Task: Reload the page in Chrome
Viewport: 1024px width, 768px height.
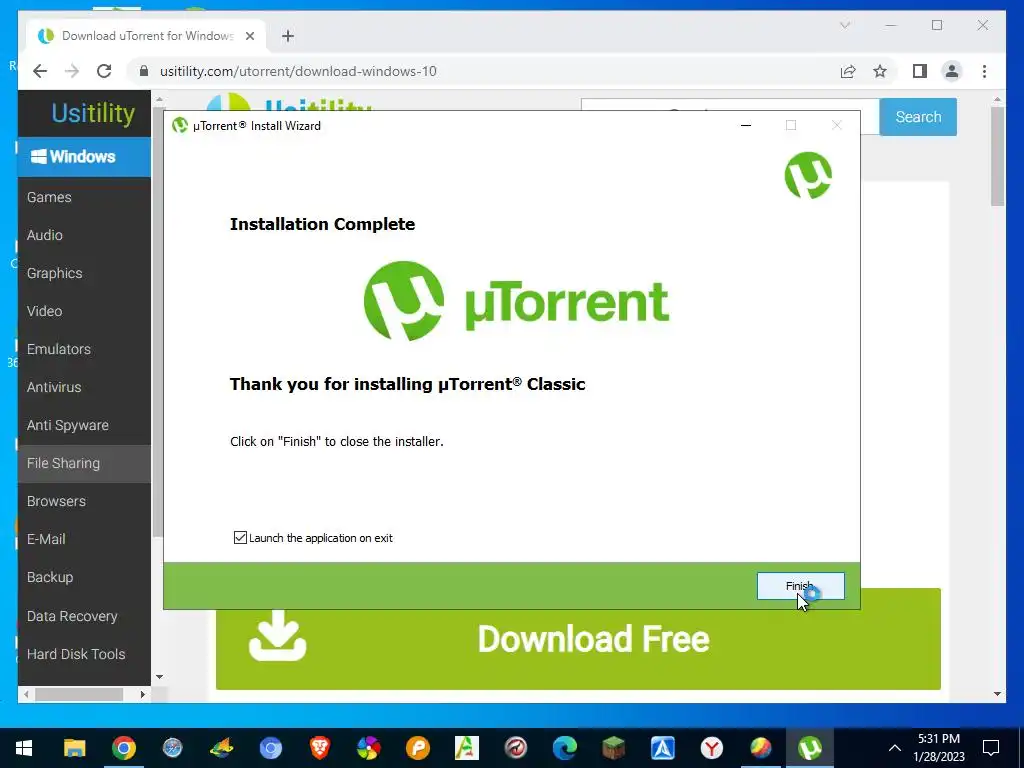Action: tap(104, 71)
